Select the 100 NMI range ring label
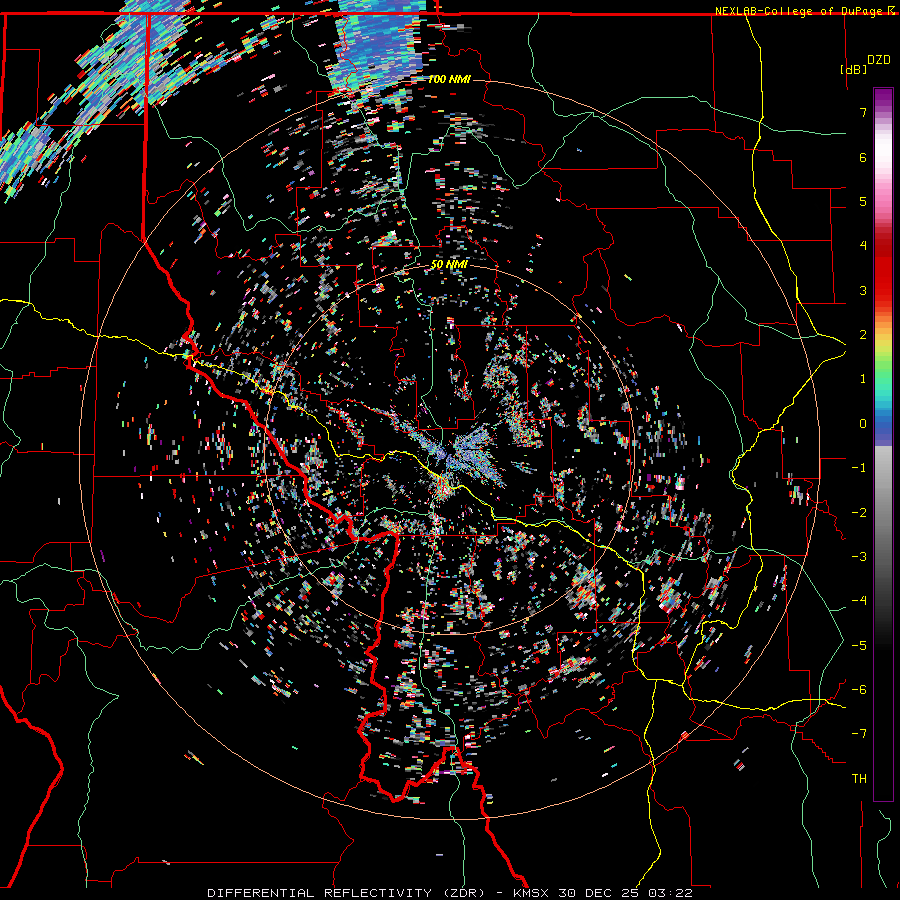This screenshot has height=900, width=900. 449,79
